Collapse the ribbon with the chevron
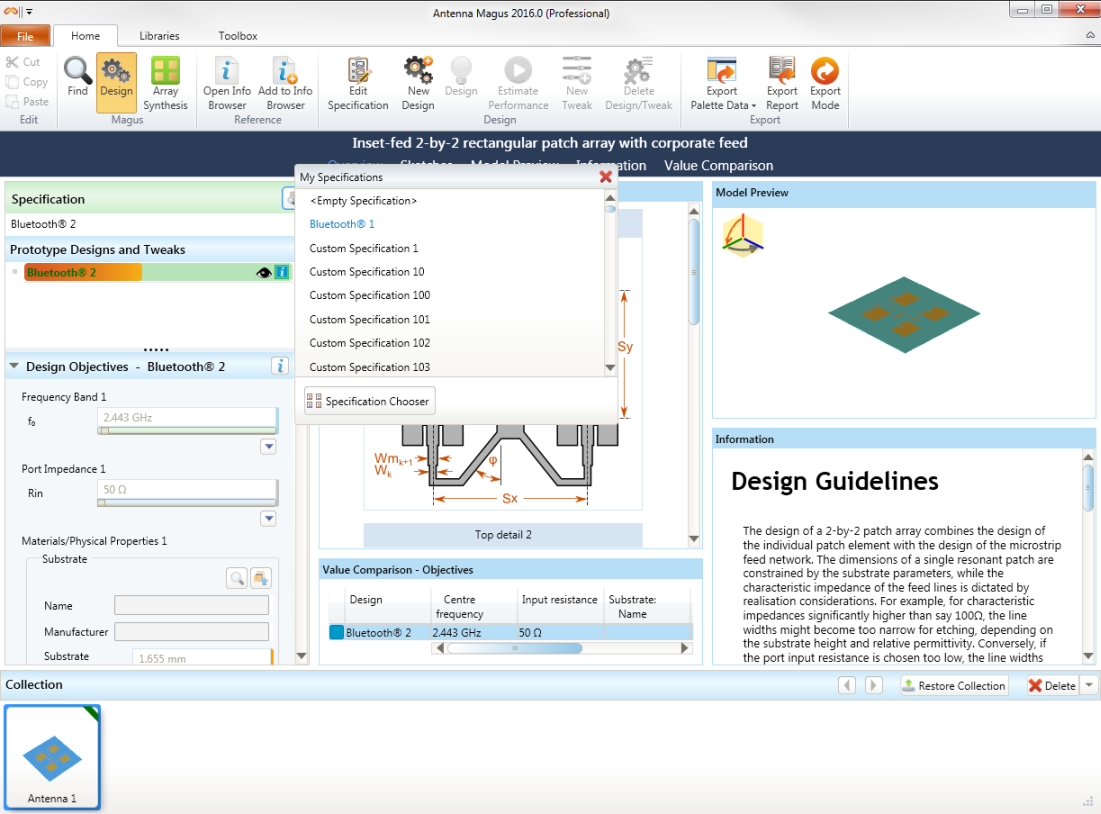Screen dimensions: 1101x814 pyautogui.click(x=1090, y=35)
